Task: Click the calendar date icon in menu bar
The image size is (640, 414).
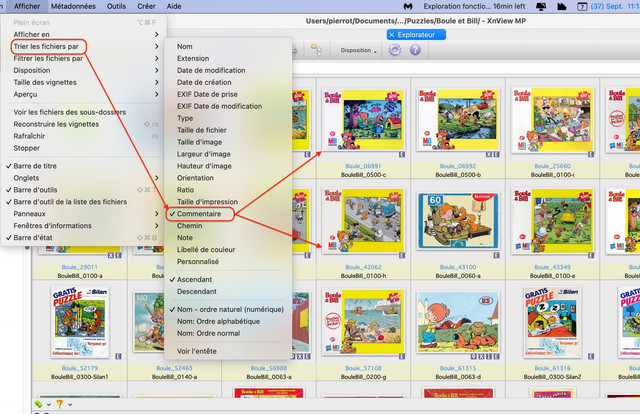Action: (x=582, y=7)
